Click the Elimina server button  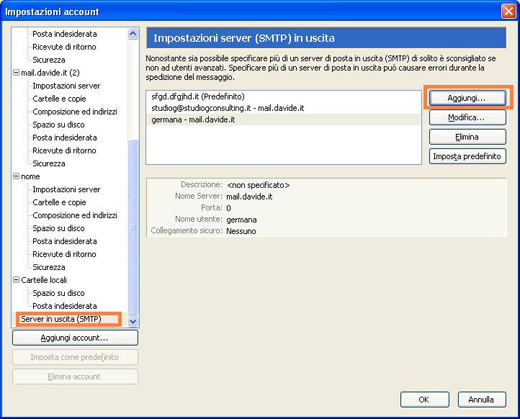click(x=467, y=137)
